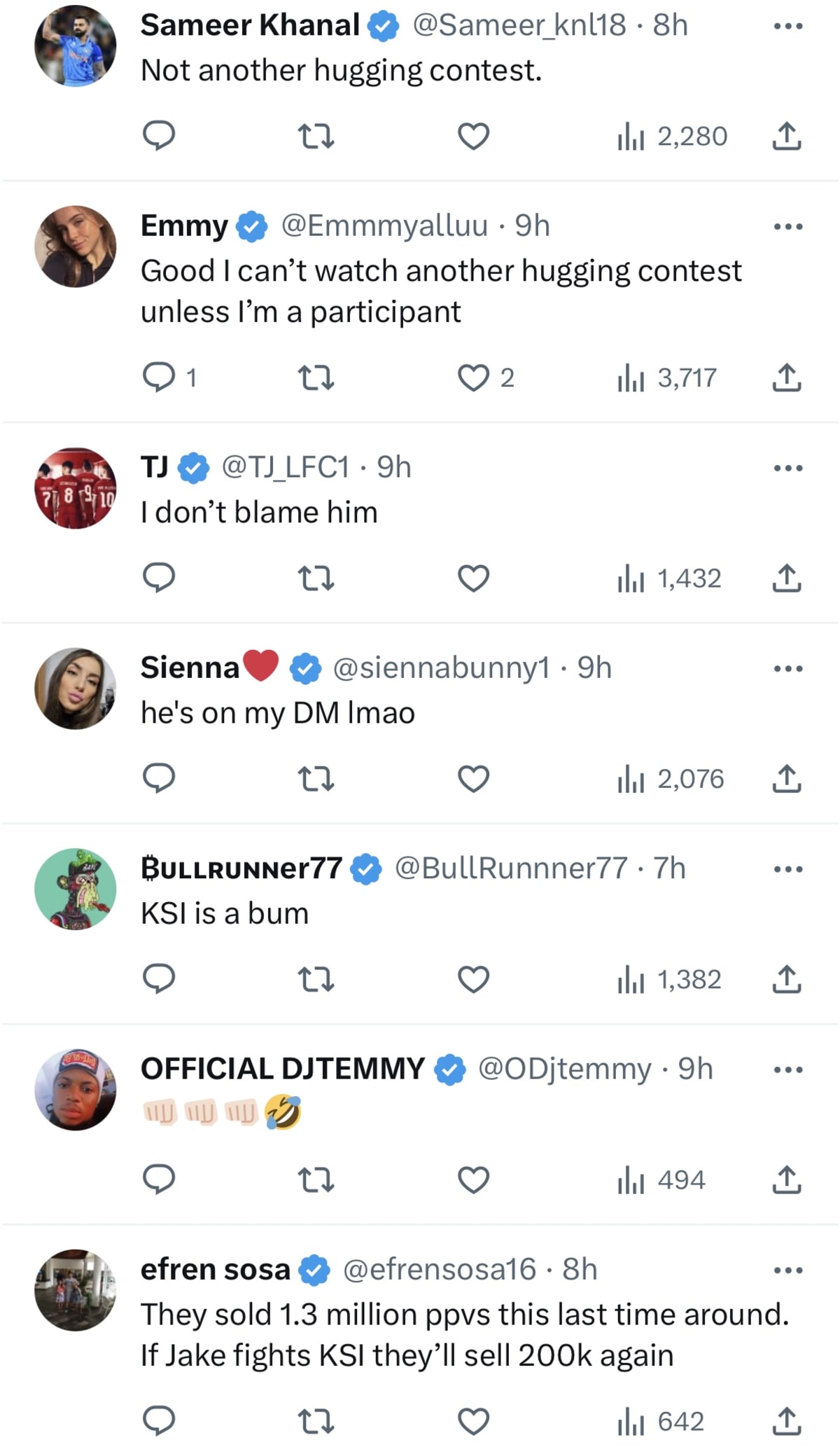Screen dimensions: 840x1447
Task: View analytics on Emmy's tweet showing 3,717
Action: (x=668, y=378)
